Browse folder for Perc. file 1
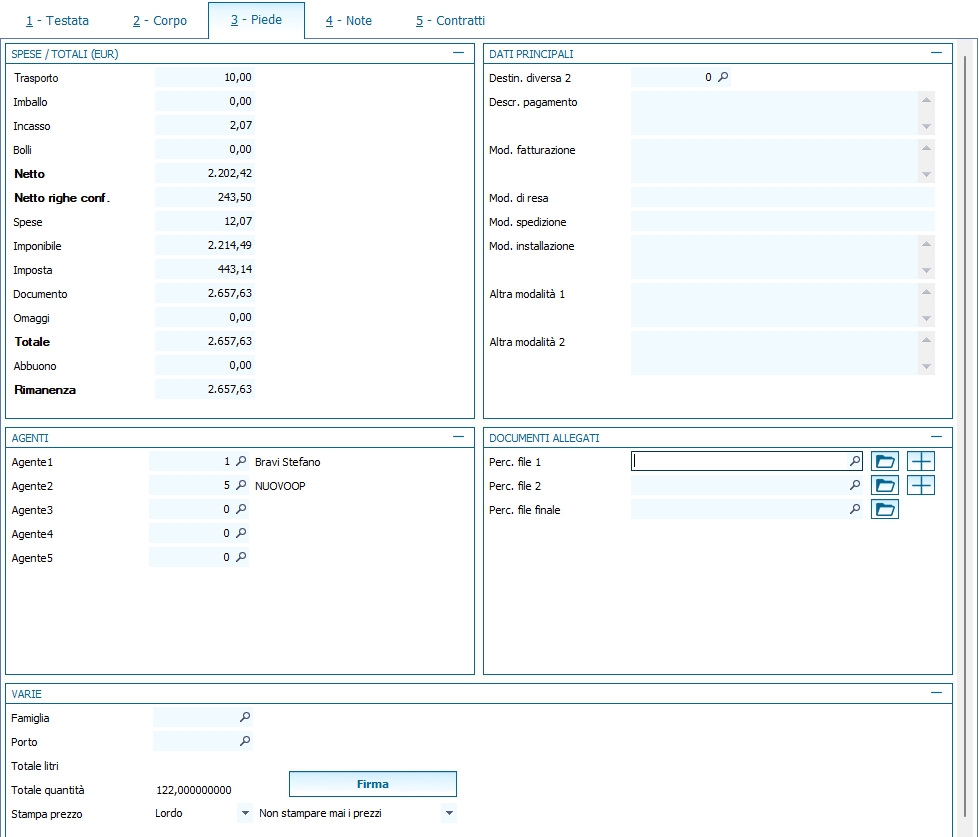 885,461
